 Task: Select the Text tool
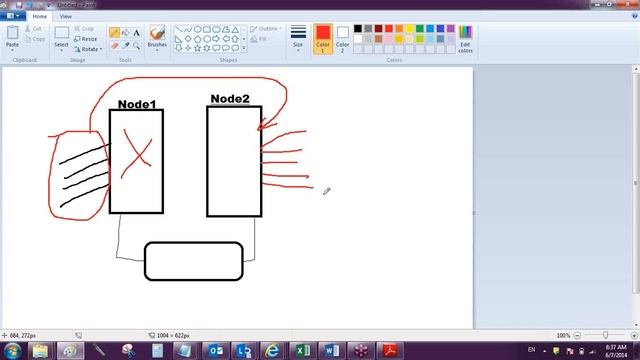point(136,32)
